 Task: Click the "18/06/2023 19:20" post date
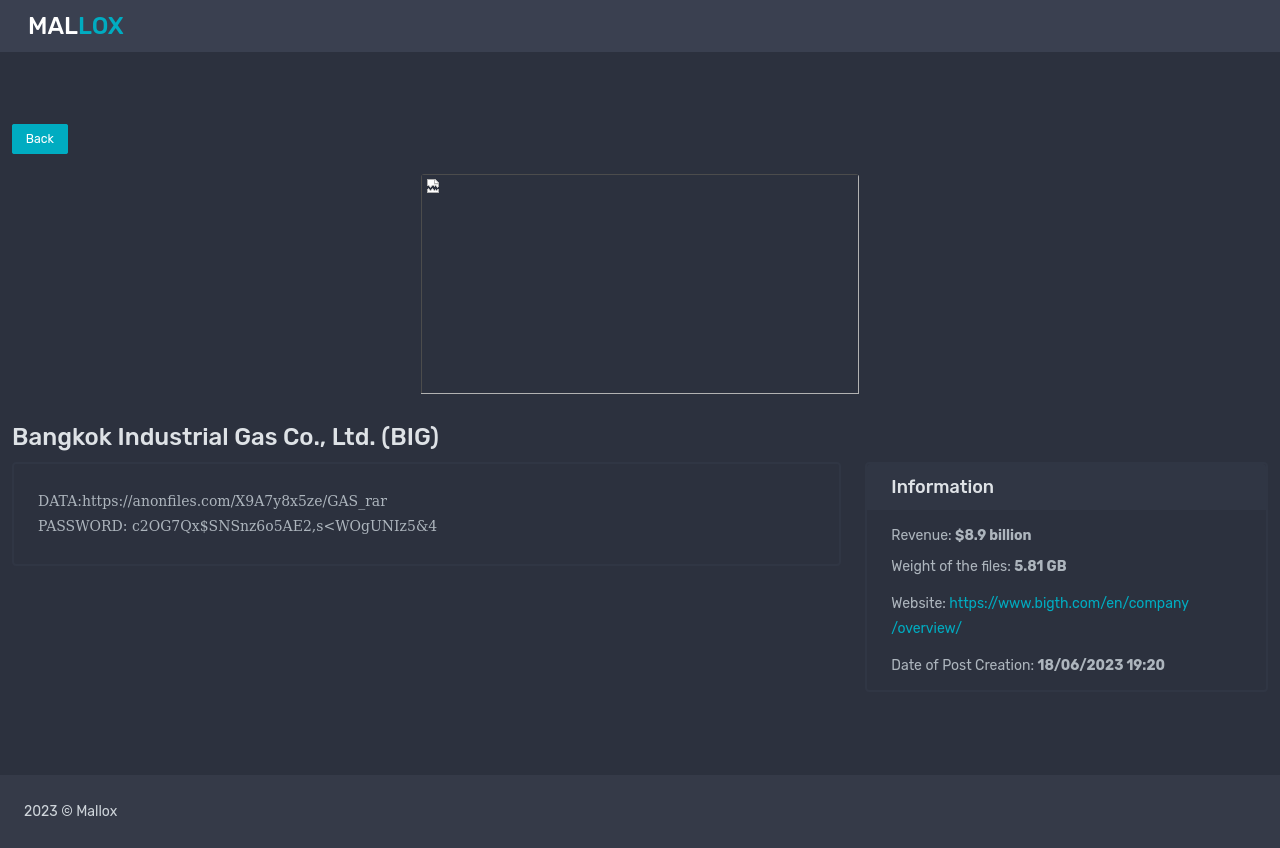click(x=1100, y=665)
